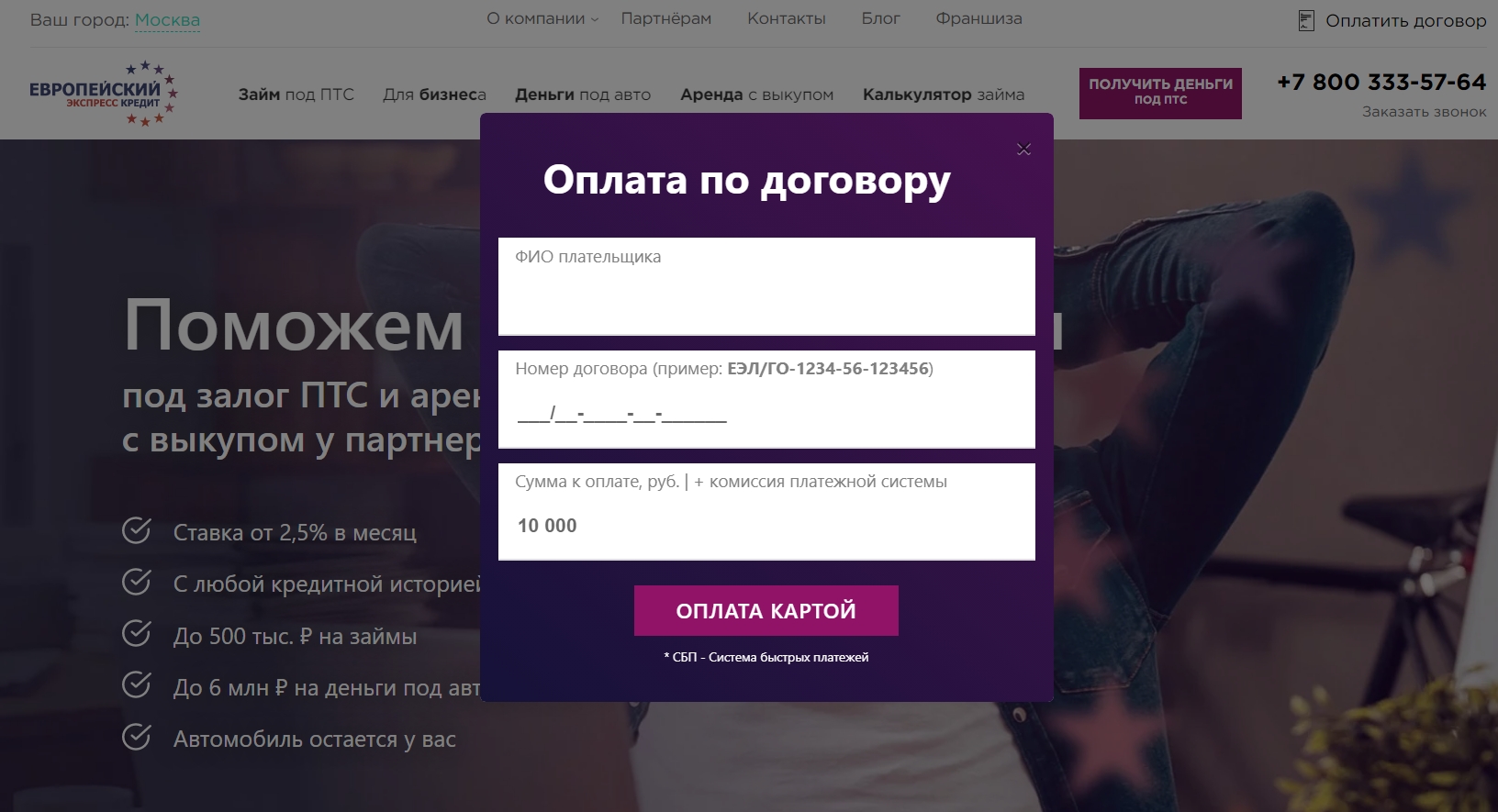The image size is (1498, 812).
Task: Open the Франшиза link
Action: pyautogui.click(x=978, y=18)
